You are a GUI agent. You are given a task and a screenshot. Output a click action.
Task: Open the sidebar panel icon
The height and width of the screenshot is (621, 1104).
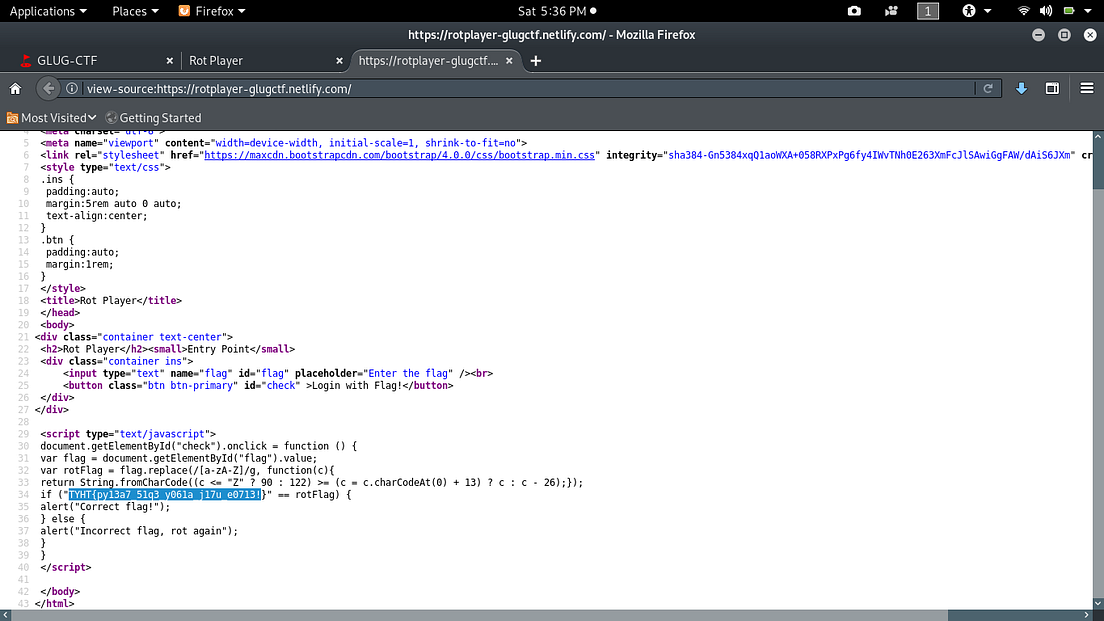(1052, 87)
